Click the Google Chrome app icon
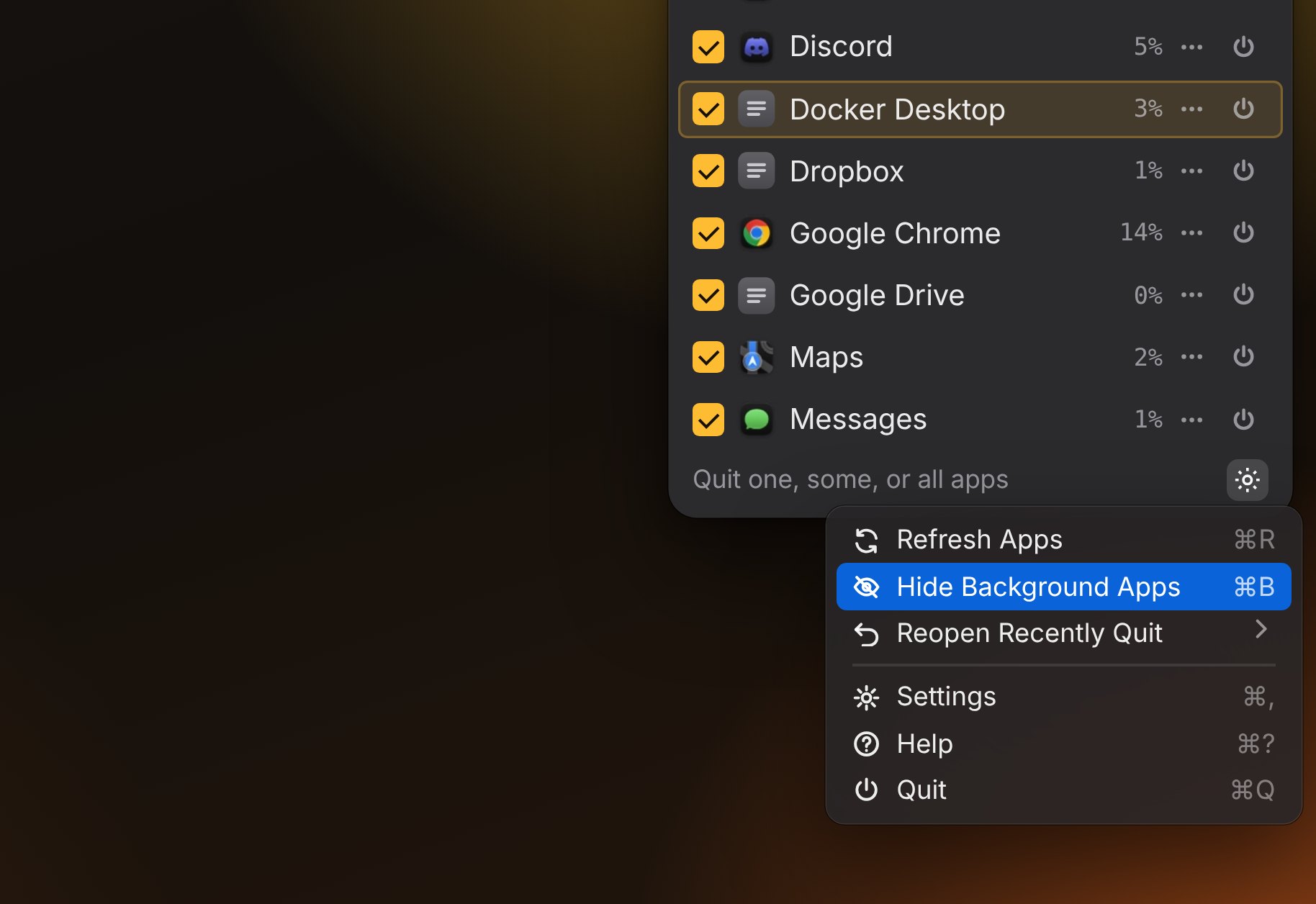 pos(756,233)
